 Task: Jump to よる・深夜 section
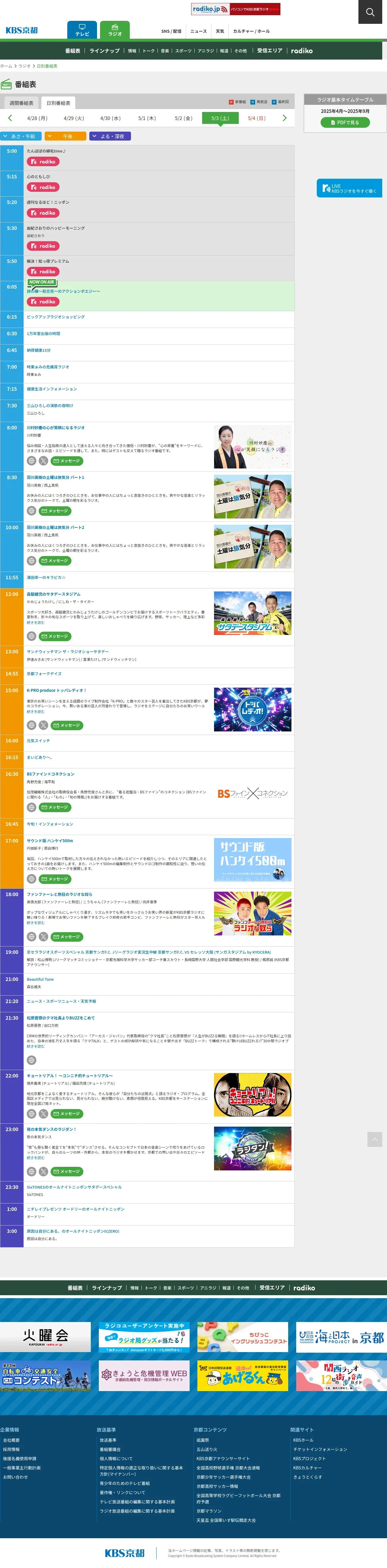click(110, 136)
